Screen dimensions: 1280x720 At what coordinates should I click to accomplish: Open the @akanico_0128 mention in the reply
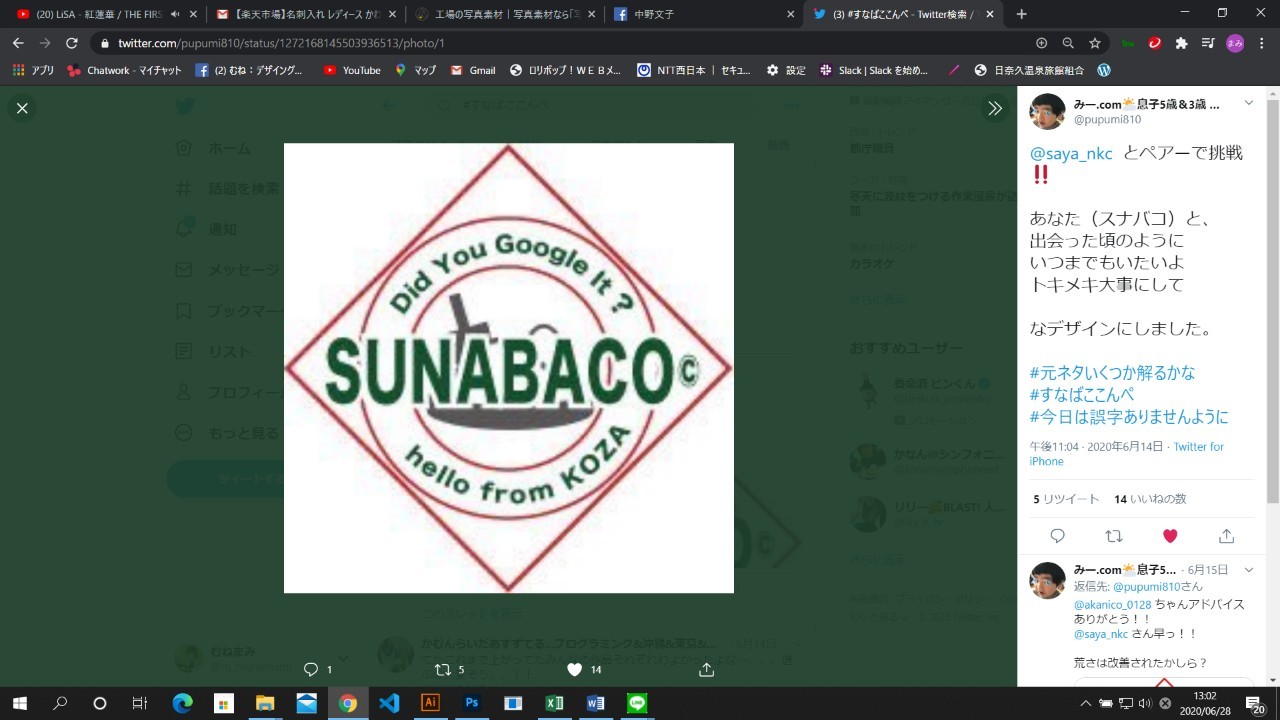pyautogui.click(x=1113, y=605)
